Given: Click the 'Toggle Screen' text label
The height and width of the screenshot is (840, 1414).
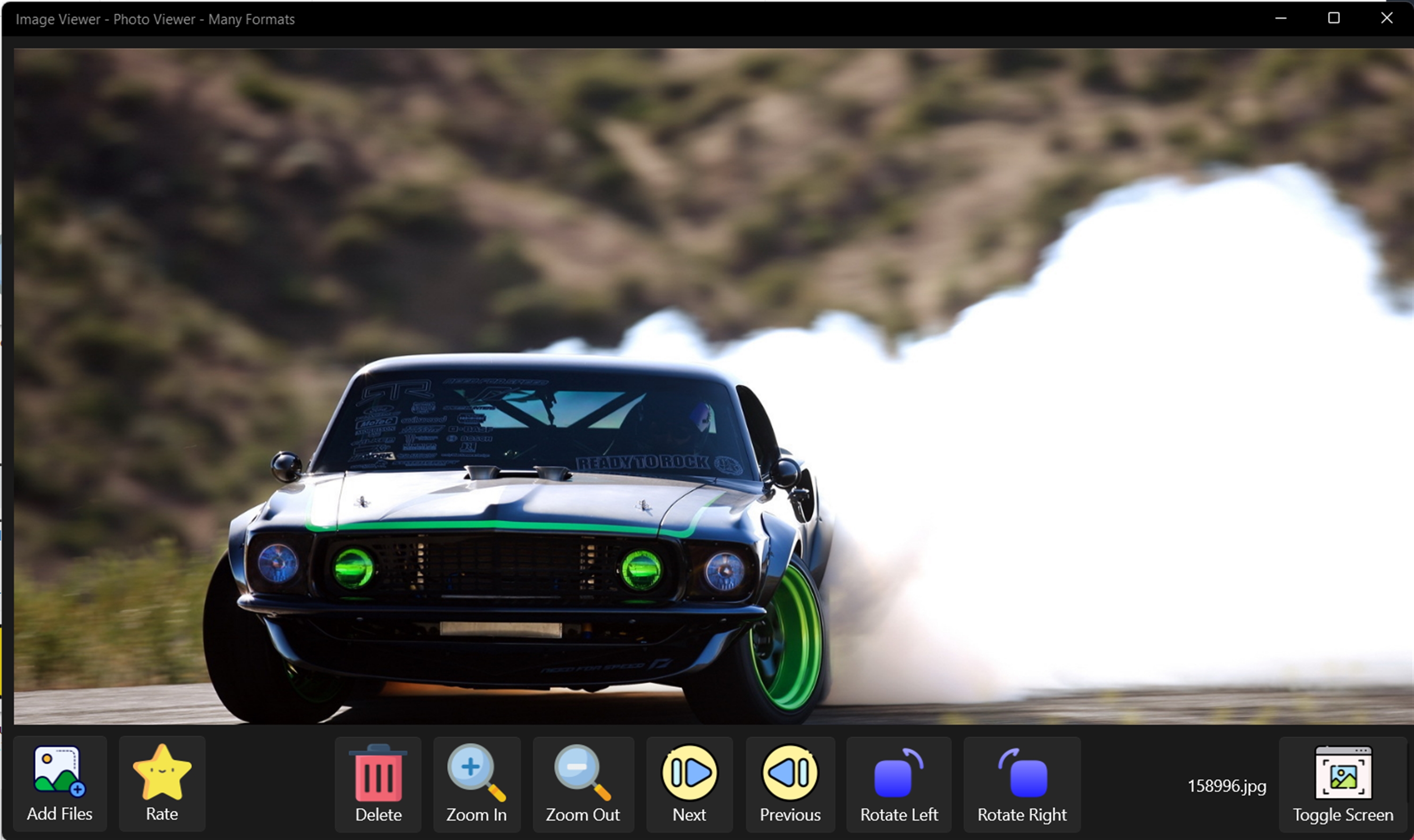Looking at the screenshot, I should pos(1343,815).
